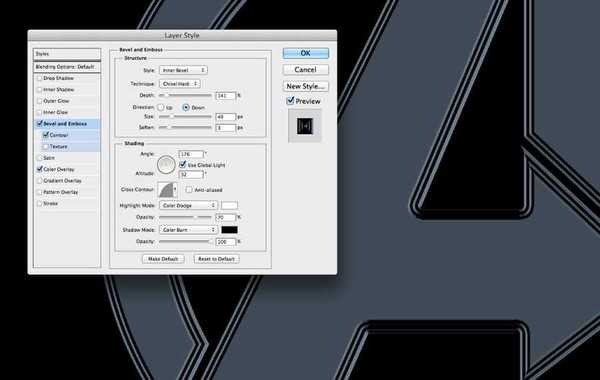Select the Down direction radio button
This screenshot has height=380, width=600.
click(x=186, y=108)
